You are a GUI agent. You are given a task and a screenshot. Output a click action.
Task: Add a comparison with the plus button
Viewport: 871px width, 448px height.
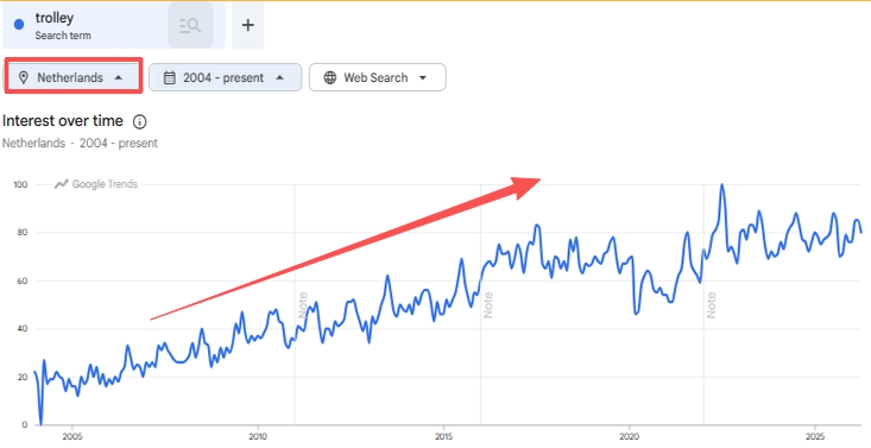248,25
